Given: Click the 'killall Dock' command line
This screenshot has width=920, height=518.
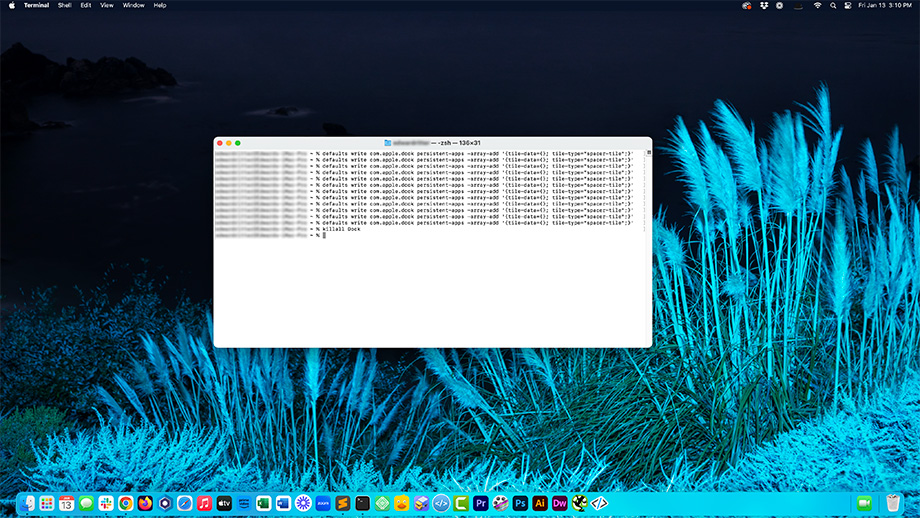Looking at the screenshot, I should (x=342, y=229).
